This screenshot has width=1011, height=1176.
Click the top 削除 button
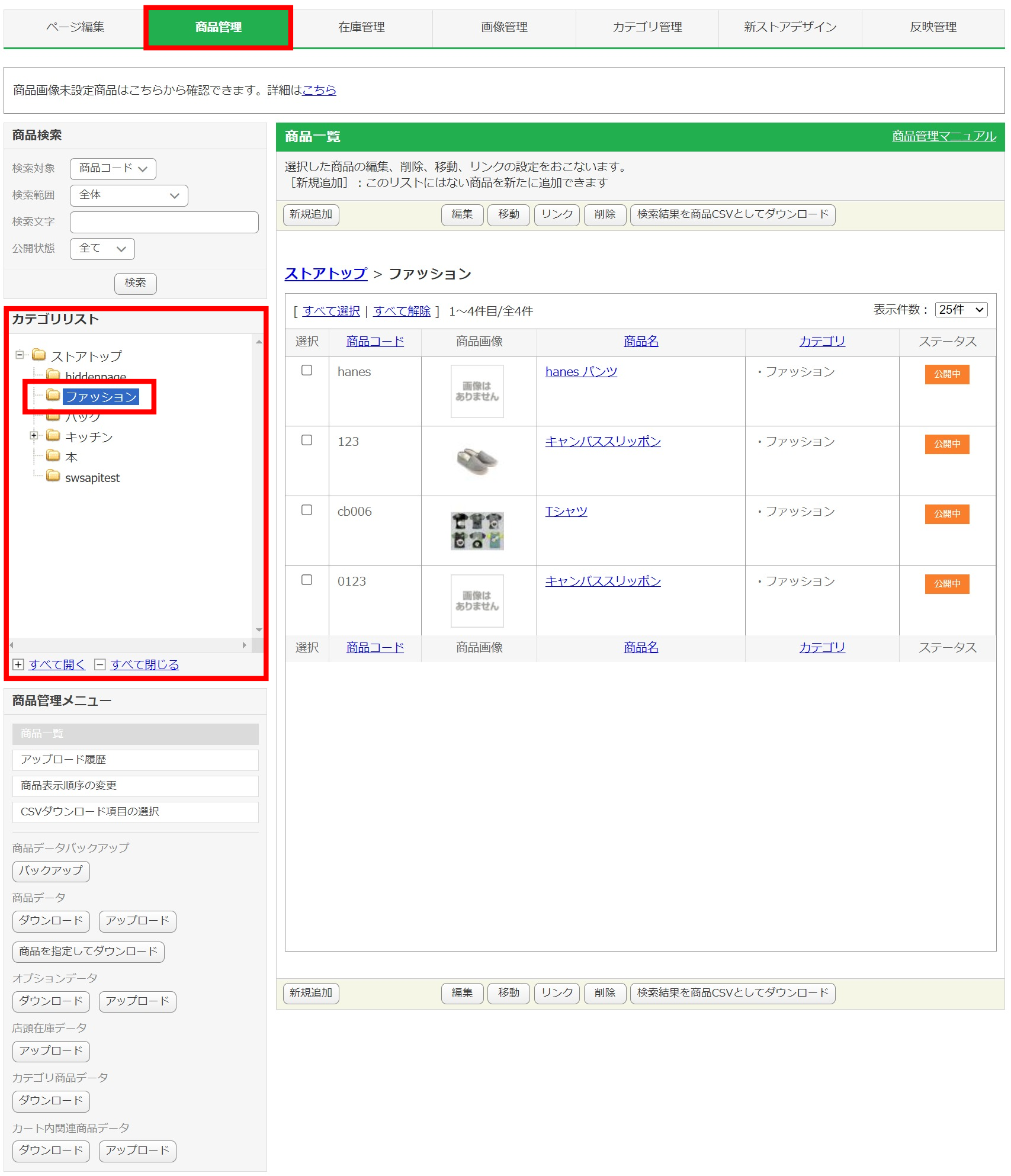click(x=605, y=215)
